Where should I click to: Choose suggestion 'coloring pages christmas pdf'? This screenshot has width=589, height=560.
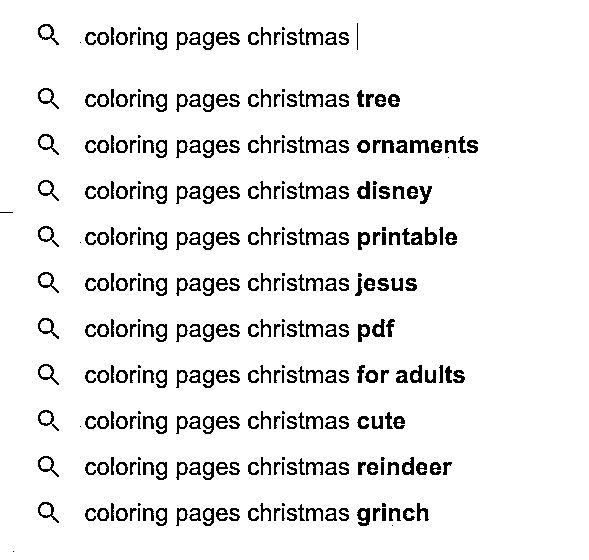pyautogui.click(x=239, y=329)
